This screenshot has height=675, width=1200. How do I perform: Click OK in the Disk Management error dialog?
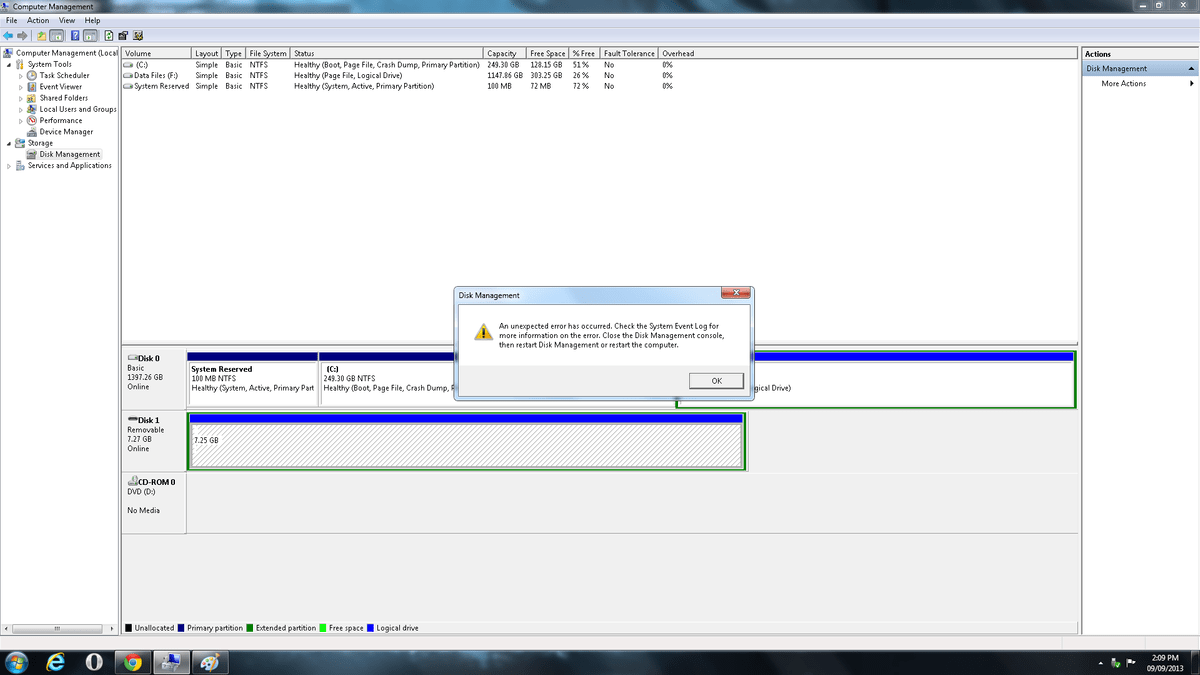tap(717, 381)
